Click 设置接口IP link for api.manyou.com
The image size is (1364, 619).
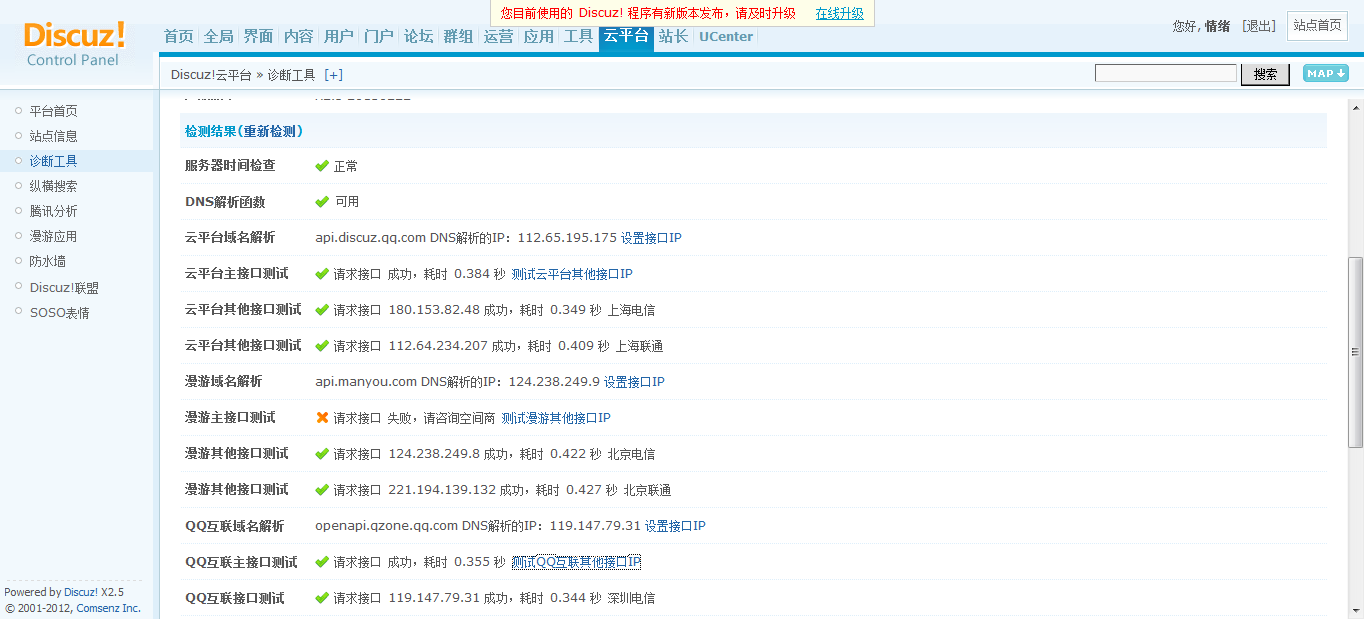click(634, 382)
